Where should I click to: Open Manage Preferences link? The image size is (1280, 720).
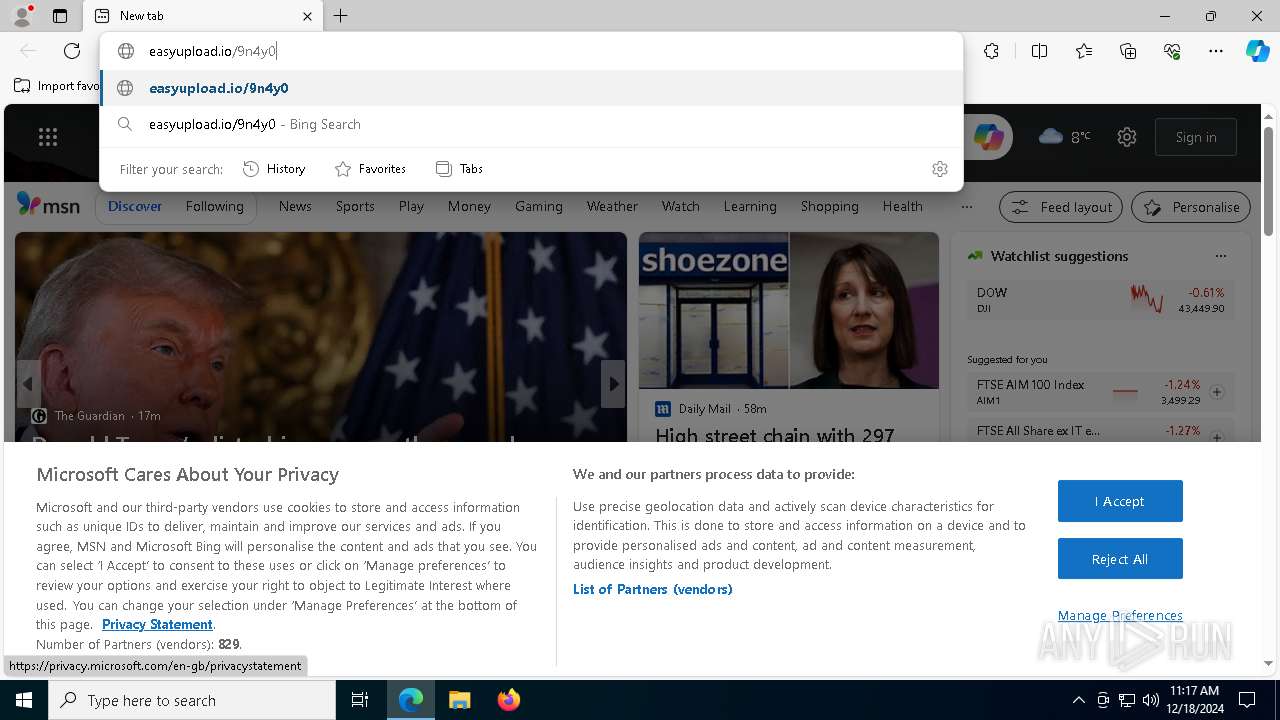click(x=1120, y=615)
